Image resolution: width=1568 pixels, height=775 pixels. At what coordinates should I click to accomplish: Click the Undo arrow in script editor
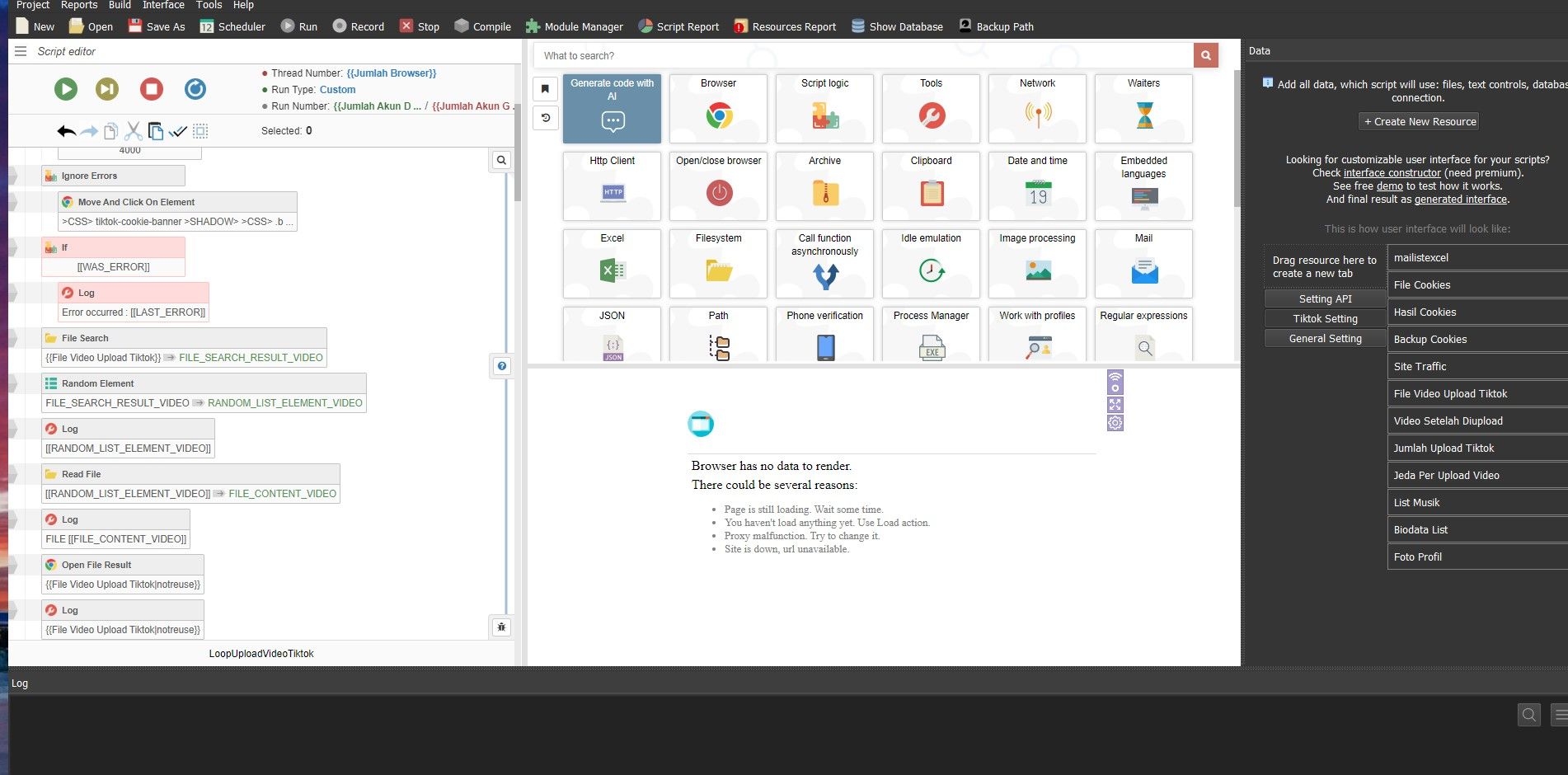pos(67,131)
